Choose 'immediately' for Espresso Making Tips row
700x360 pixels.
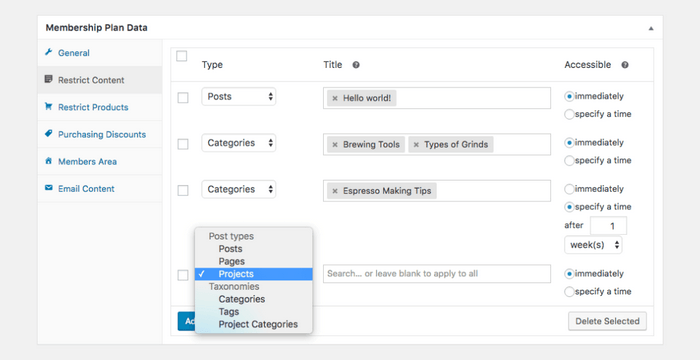(x=569, y=189)
